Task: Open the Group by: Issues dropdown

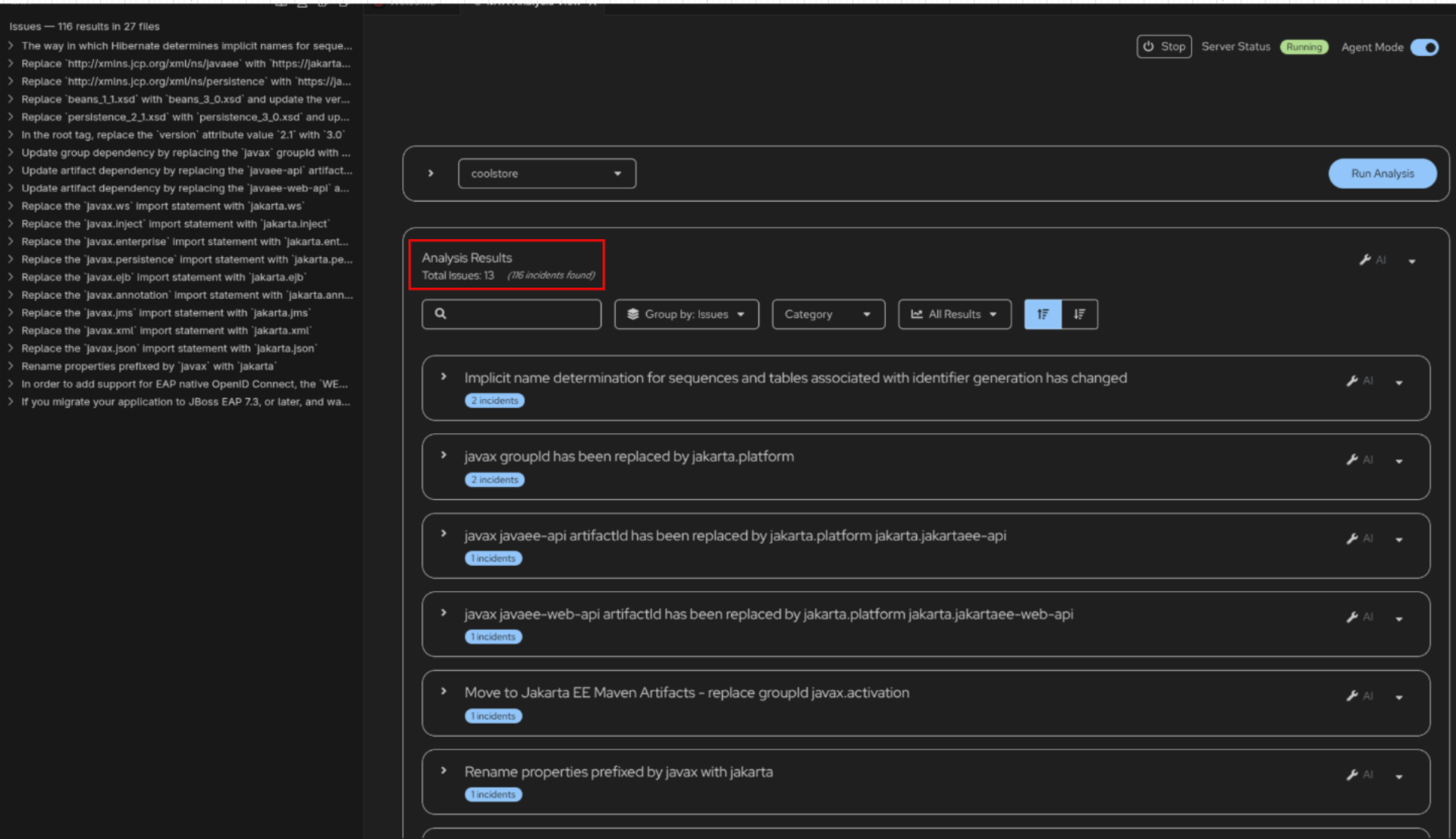Action: pos(686,314)
